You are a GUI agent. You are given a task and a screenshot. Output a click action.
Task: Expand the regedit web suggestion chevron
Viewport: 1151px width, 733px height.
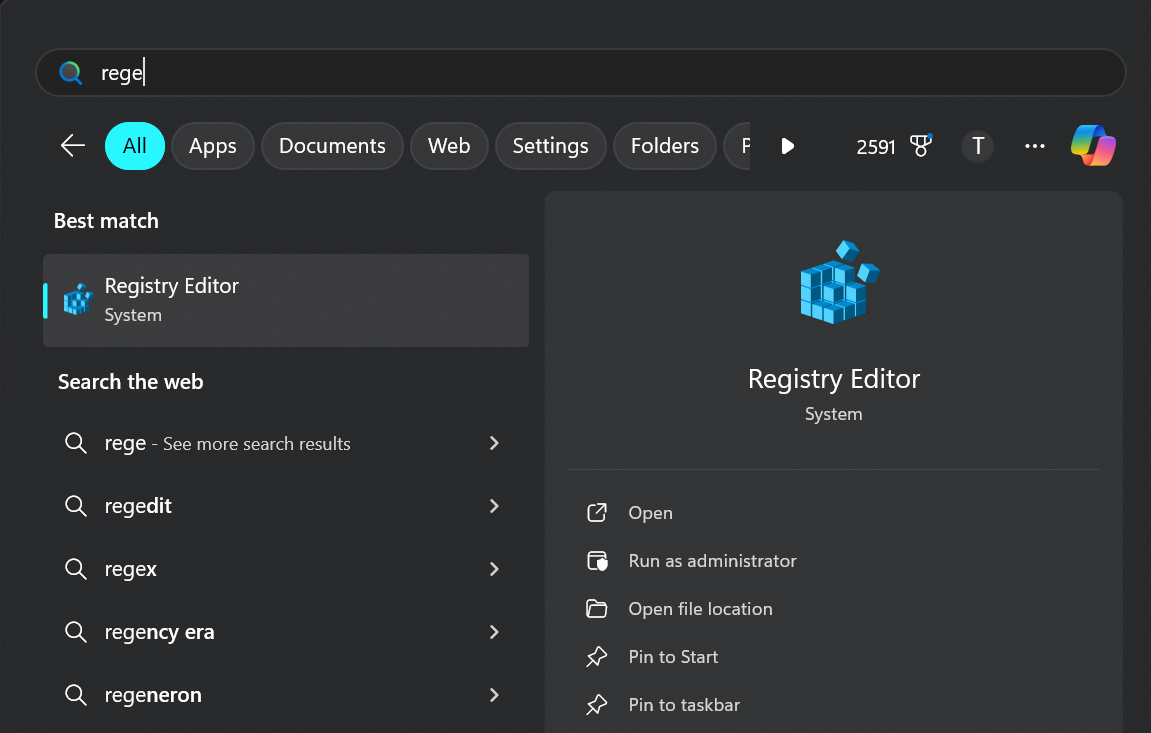pos(494,506)
